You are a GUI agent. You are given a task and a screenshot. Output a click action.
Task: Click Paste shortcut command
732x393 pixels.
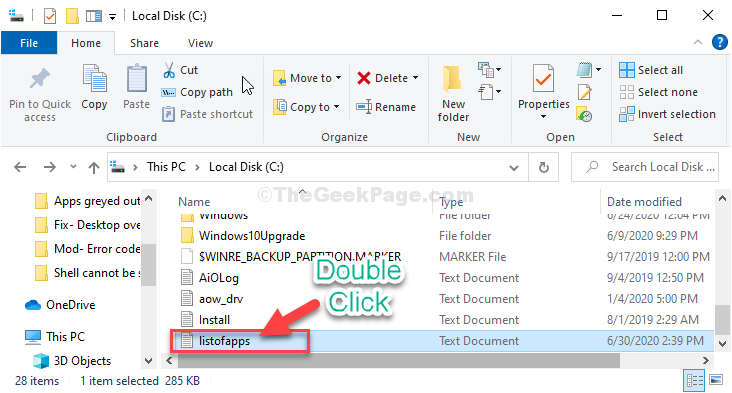click(207, 114)
